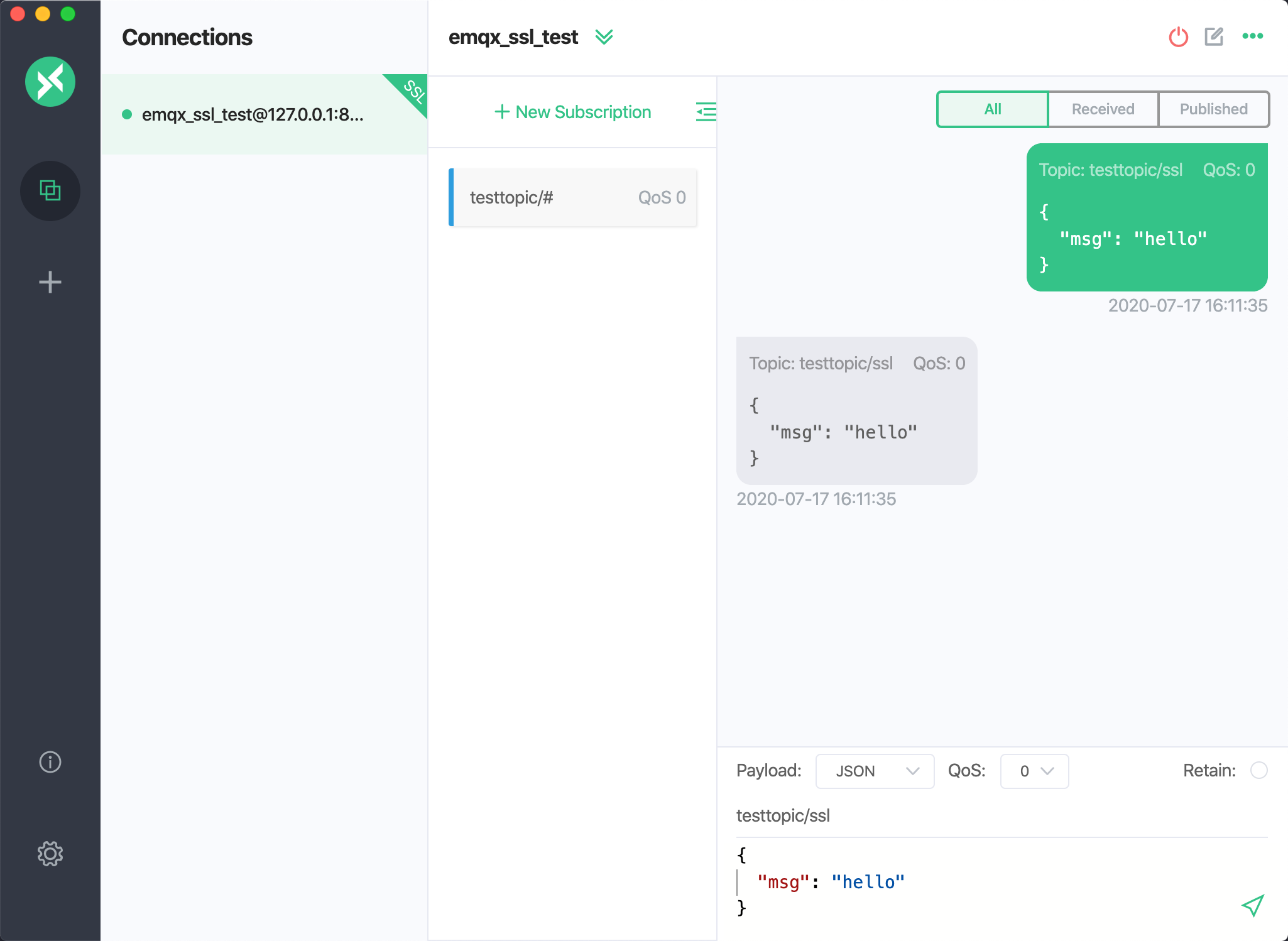Click the info panel icon in sidebar
Viewport: 1288px width, 941px height.
coord(51,761)
